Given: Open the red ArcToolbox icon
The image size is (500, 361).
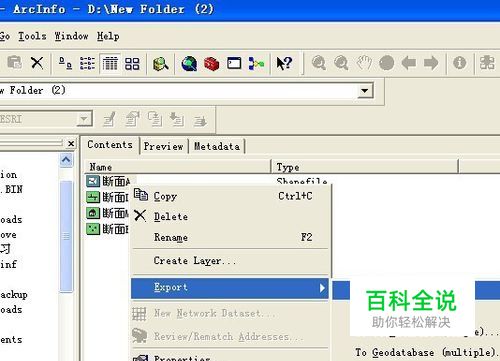Looking at the screenshot, I should coord(212,63).
